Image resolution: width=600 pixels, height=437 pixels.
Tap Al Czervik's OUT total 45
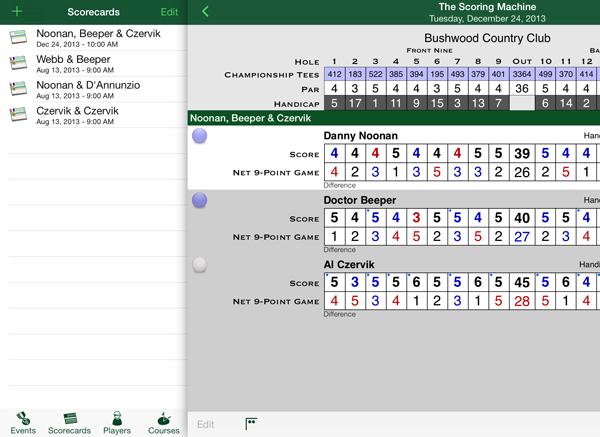(522, 282)
